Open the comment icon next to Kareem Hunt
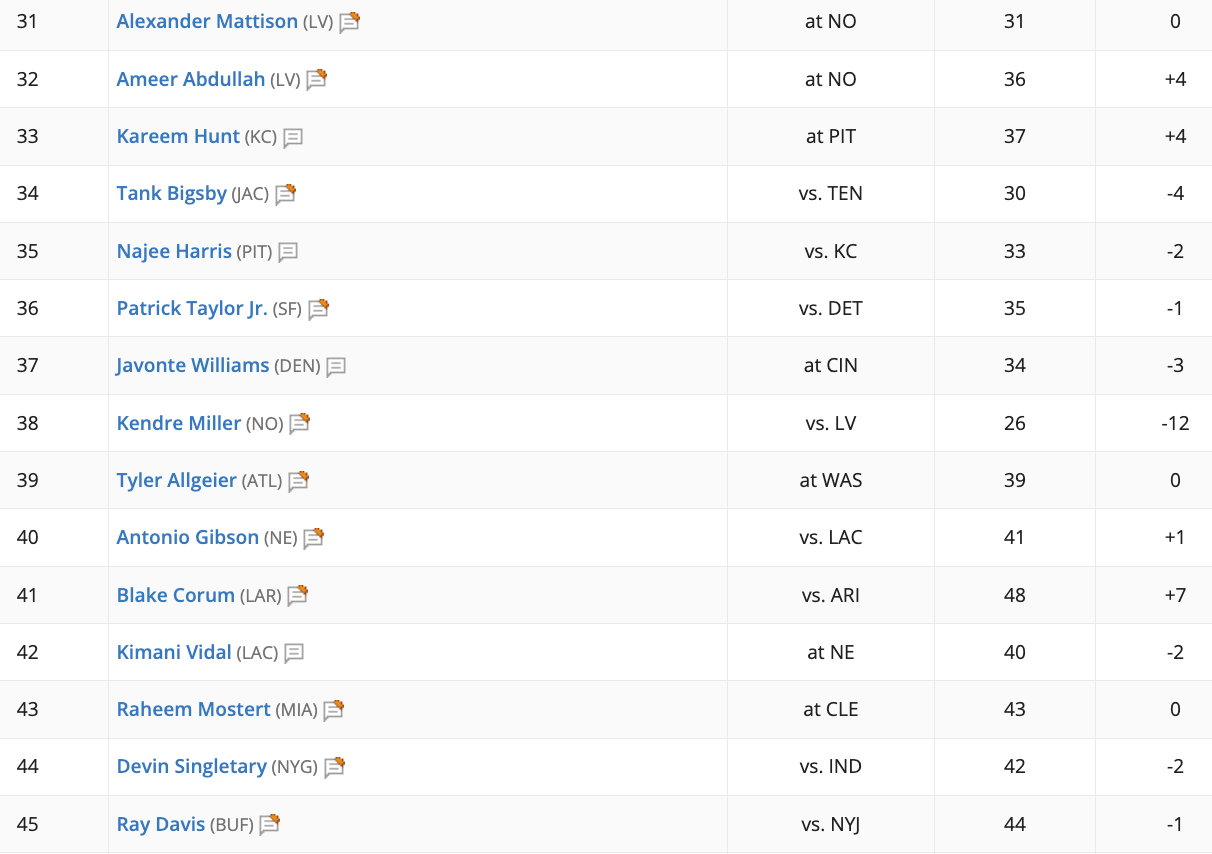This screenshot has width=1212, height=854. (x=293, y=138)
